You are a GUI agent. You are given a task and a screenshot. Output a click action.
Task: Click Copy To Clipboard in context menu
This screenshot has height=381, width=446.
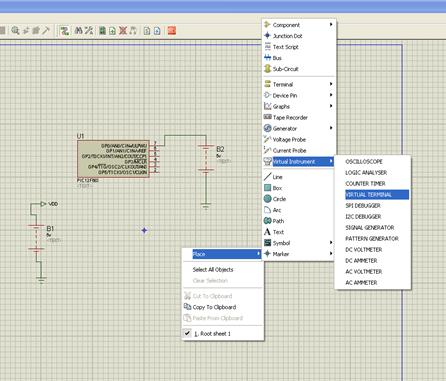223,307
